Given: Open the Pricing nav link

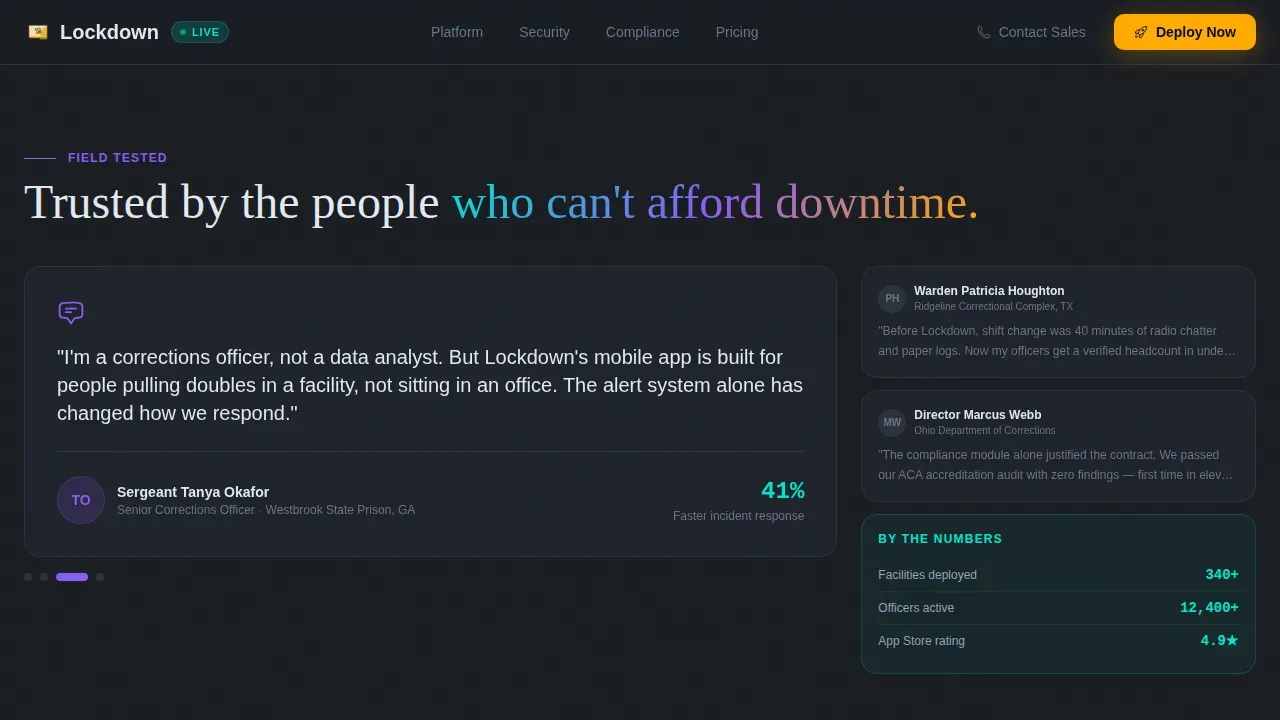Looking at the screenshot, I should coord(737,32).
